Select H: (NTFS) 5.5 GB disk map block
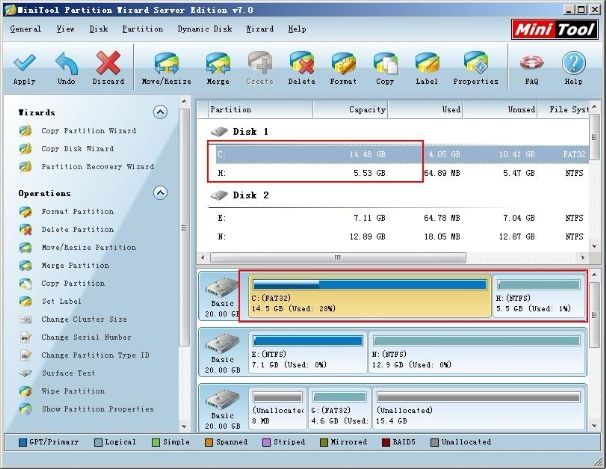This screenshot has height=469, width=606. pyautogui.click(x=539, y=296)
